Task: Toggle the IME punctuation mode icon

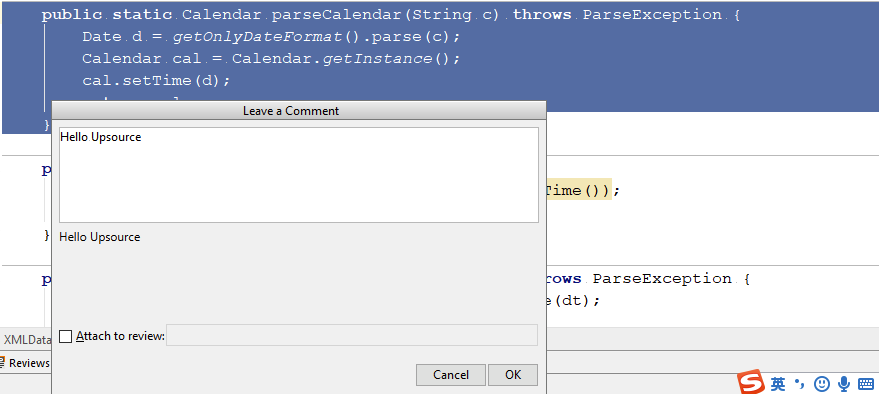Action: [799, 384]
